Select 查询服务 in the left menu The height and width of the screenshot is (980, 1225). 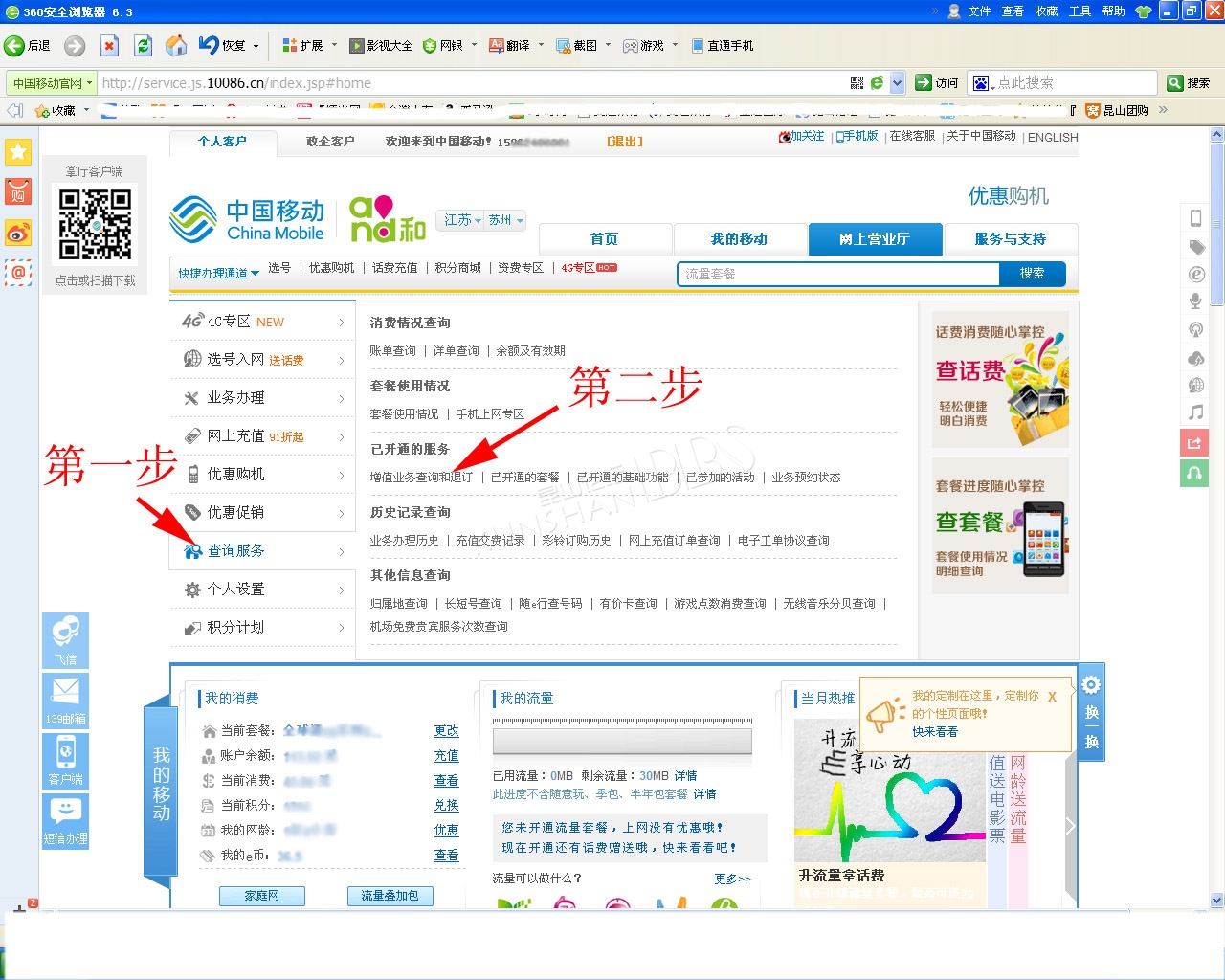click(x=262, y=551)
